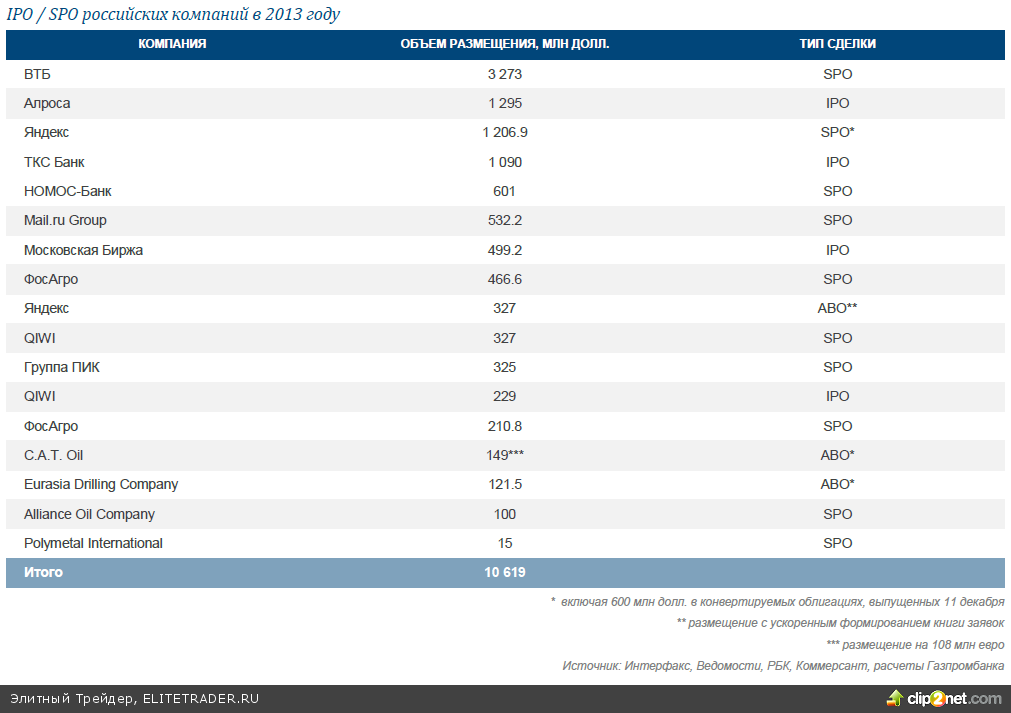This screenshot has width=1011, height=713.
Task: Click the 'Итого' total row label
Action: pos(43,573)
